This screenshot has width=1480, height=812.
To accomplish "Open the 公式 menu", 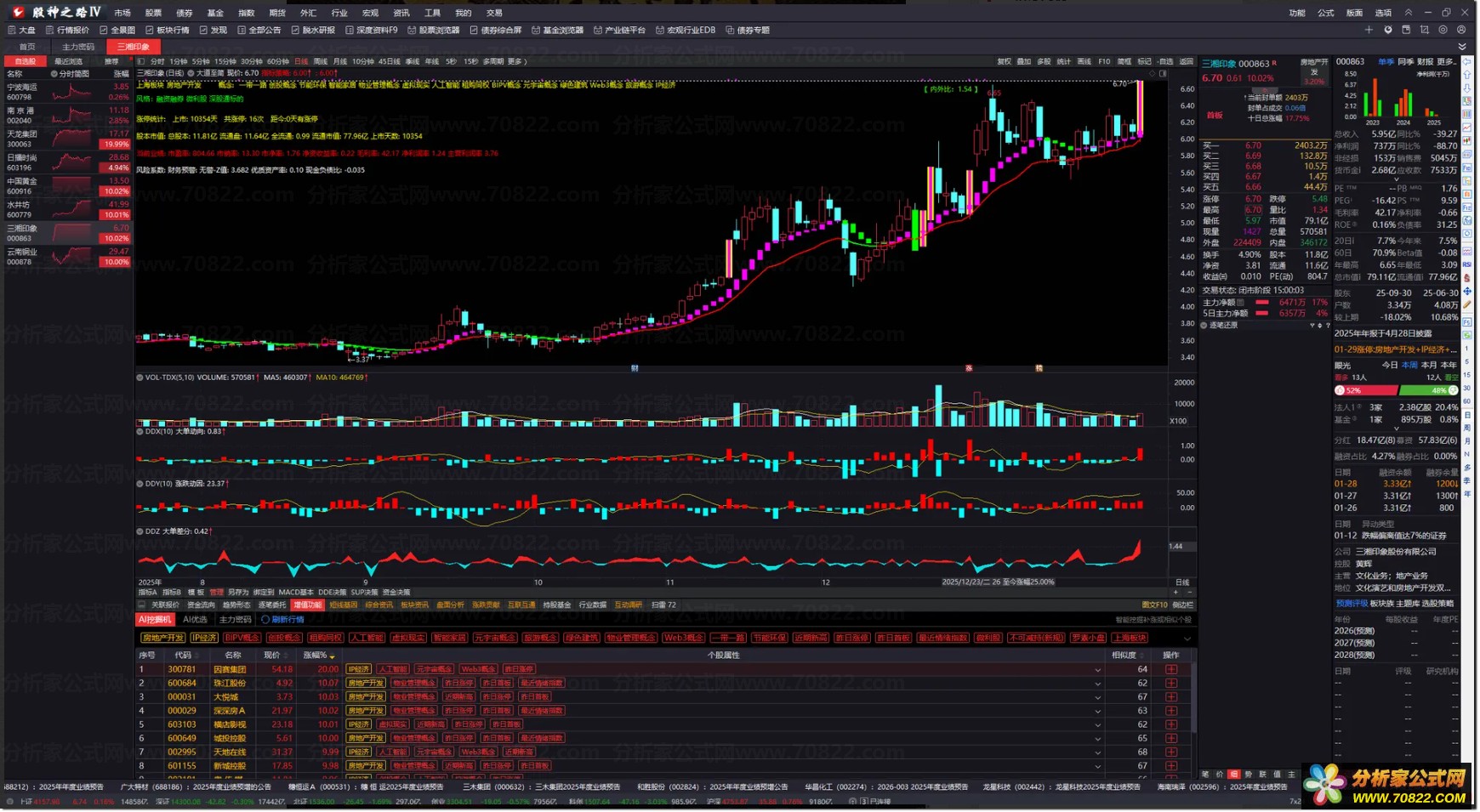I will 1325,13.
